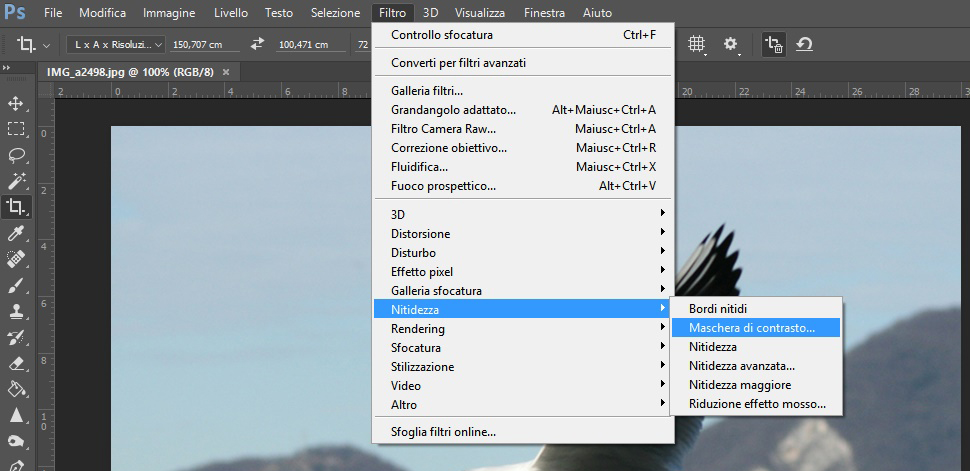Open the crop overlay grid options
The image size is (970, 471).
[x=697, y=44]
